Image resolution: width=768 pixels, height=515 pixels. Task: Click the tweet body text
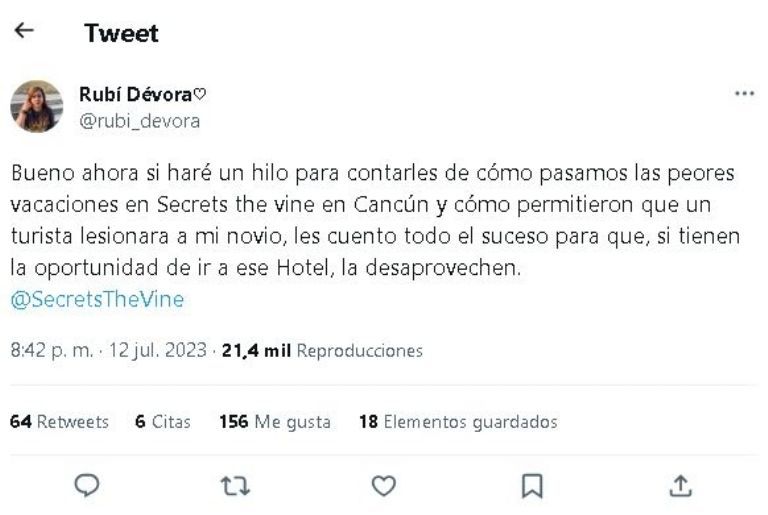[x=375, y=221]
